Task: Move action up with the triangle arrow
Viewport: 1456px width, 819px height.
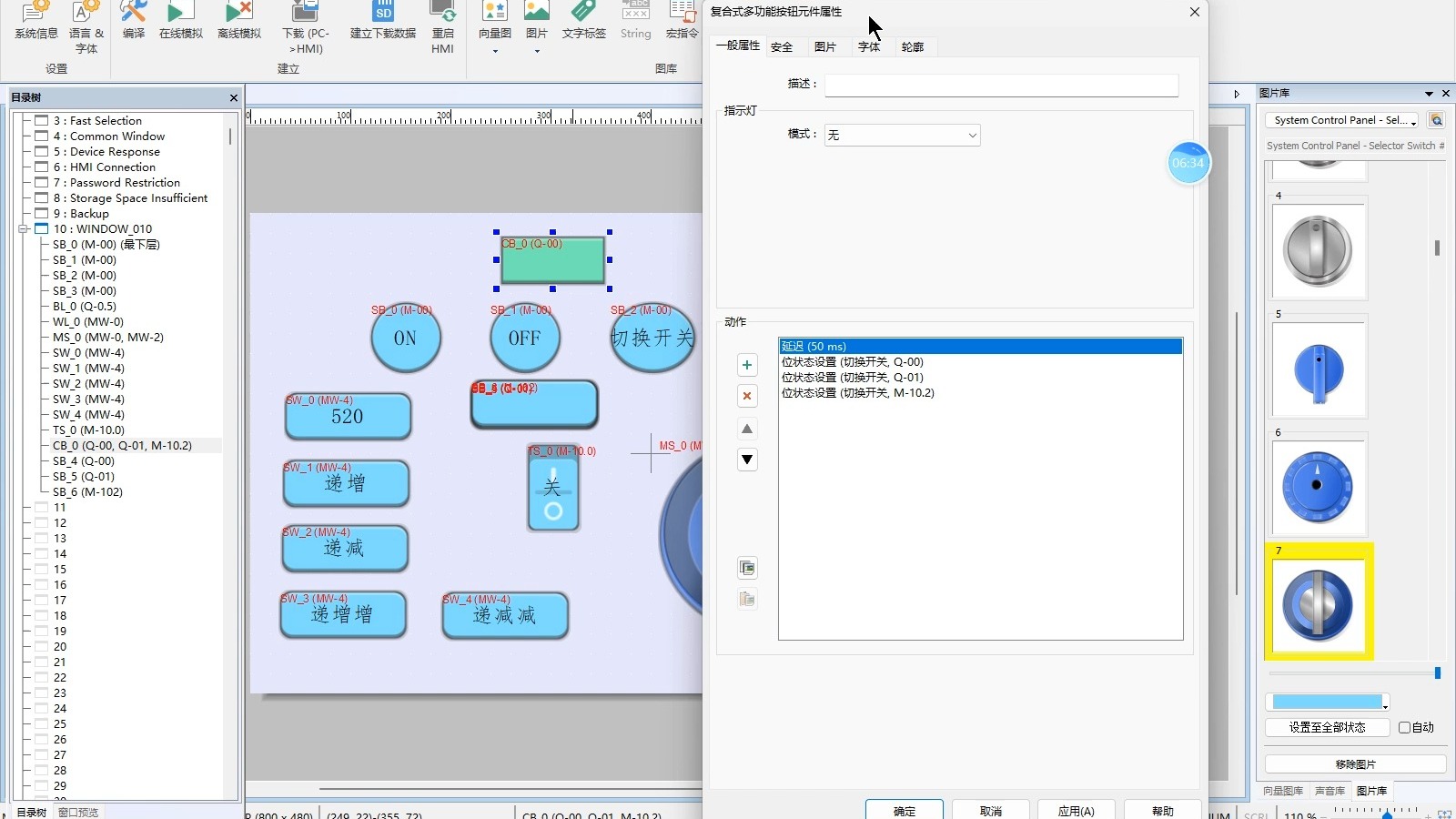Action: click(x=747, y=429)
